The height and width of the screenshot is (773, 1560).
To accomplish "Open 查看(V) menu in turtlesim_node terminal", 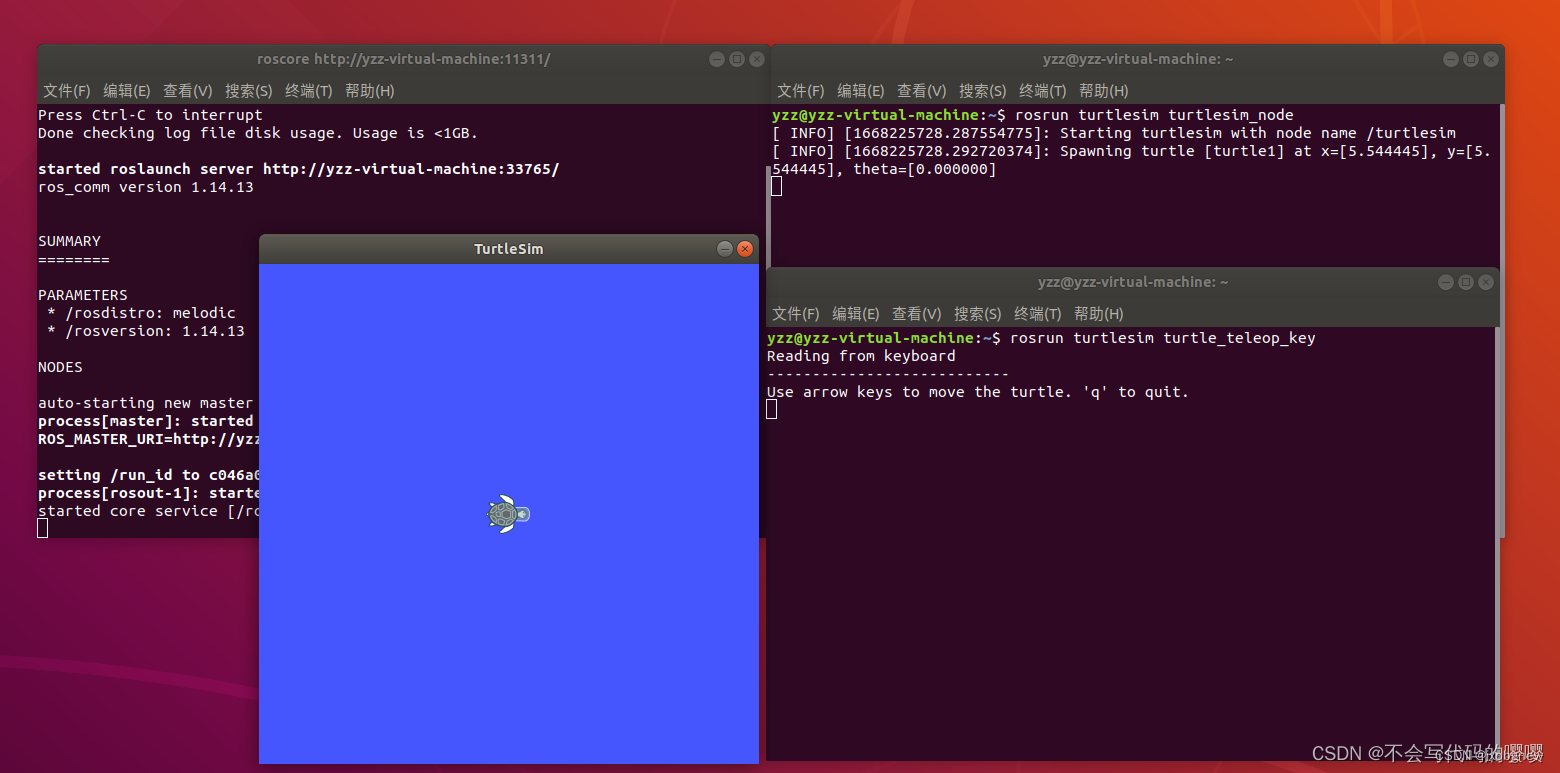I will (922, 91).
